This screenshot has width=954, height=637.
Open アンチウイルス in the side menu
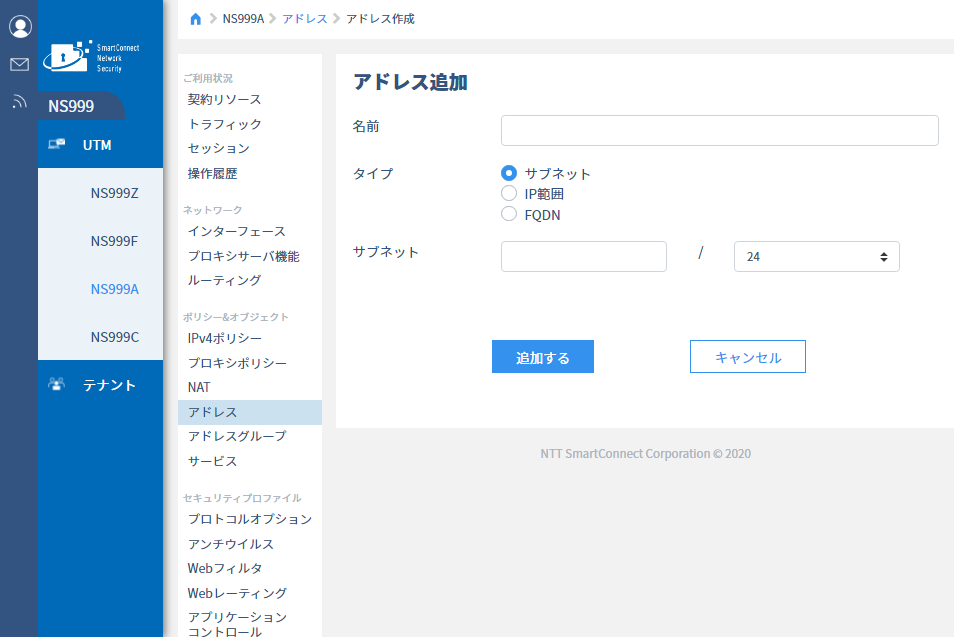[231, 544]
